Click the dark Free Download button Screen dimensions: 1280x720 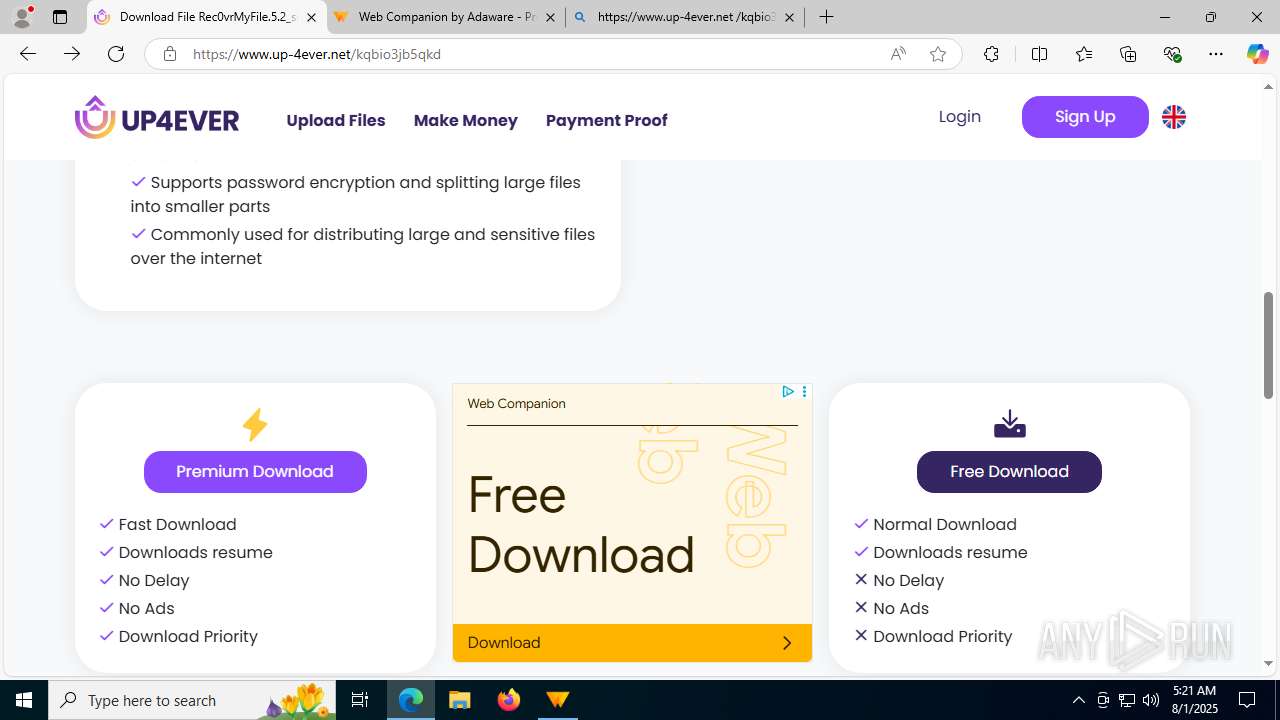(1009, 472)
